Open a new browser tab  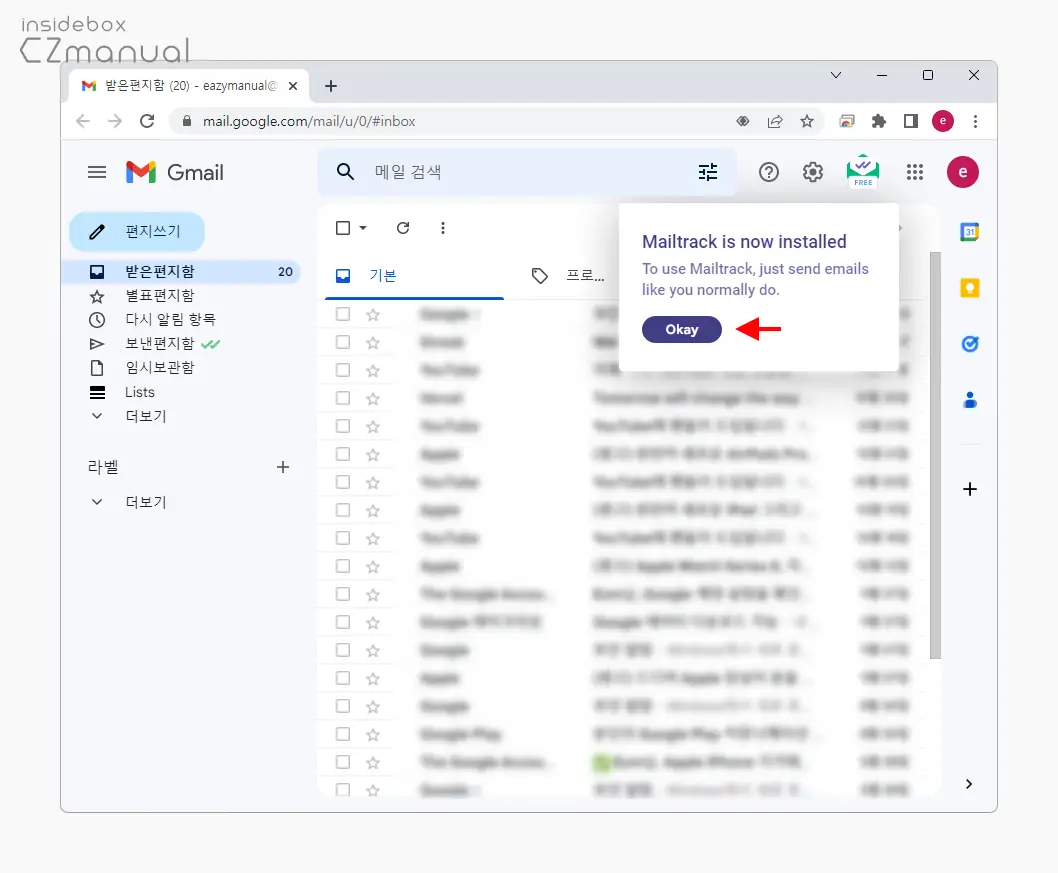tap(331, 86)
